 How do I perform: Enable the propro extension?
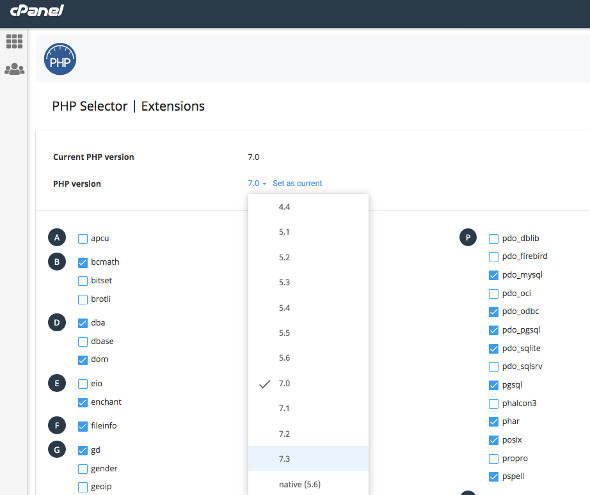click(494, 459)
